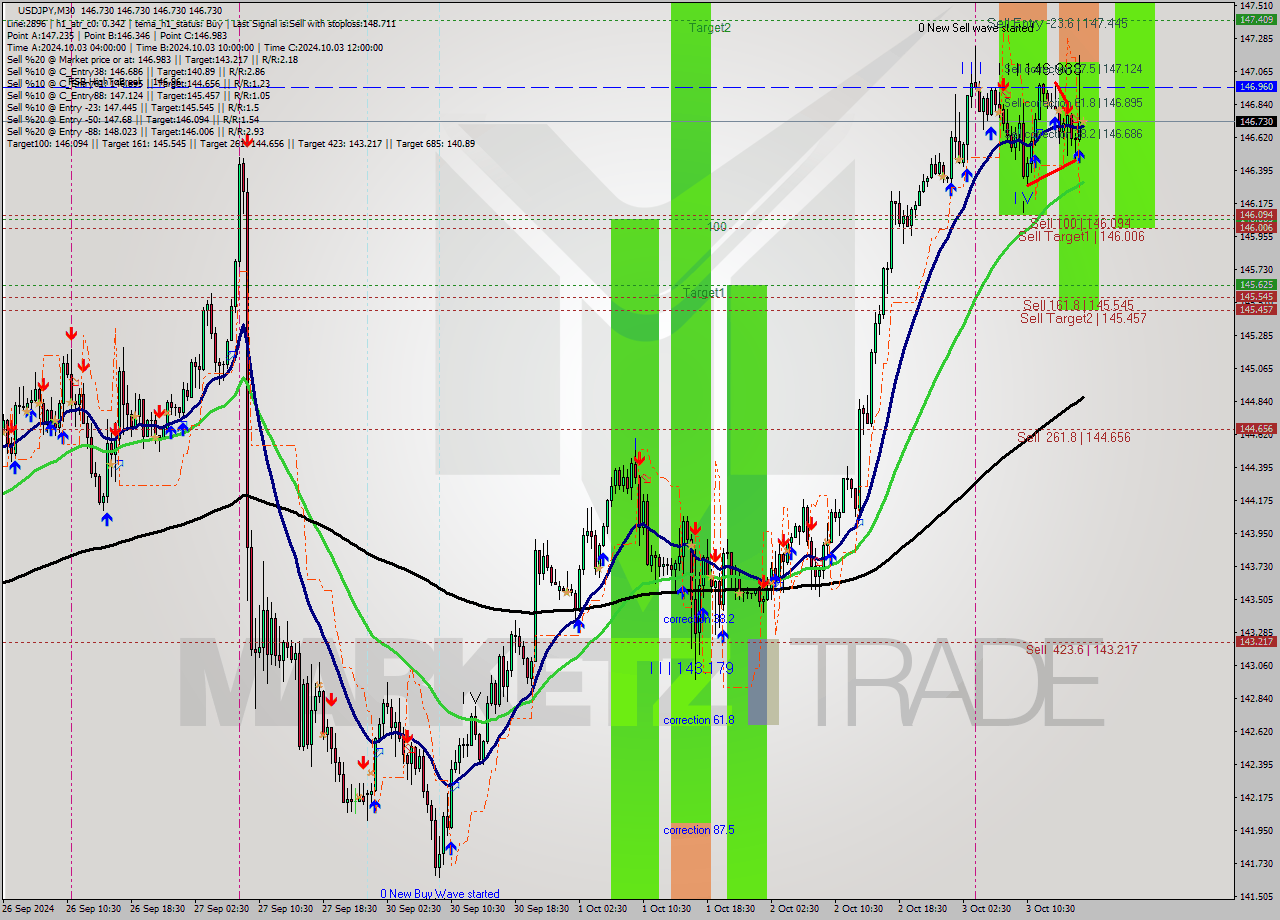Click 'Target100: 146.094' text in the bottom info line
This screenshot has height=920, width=1280.
click(x=48, y=144)
